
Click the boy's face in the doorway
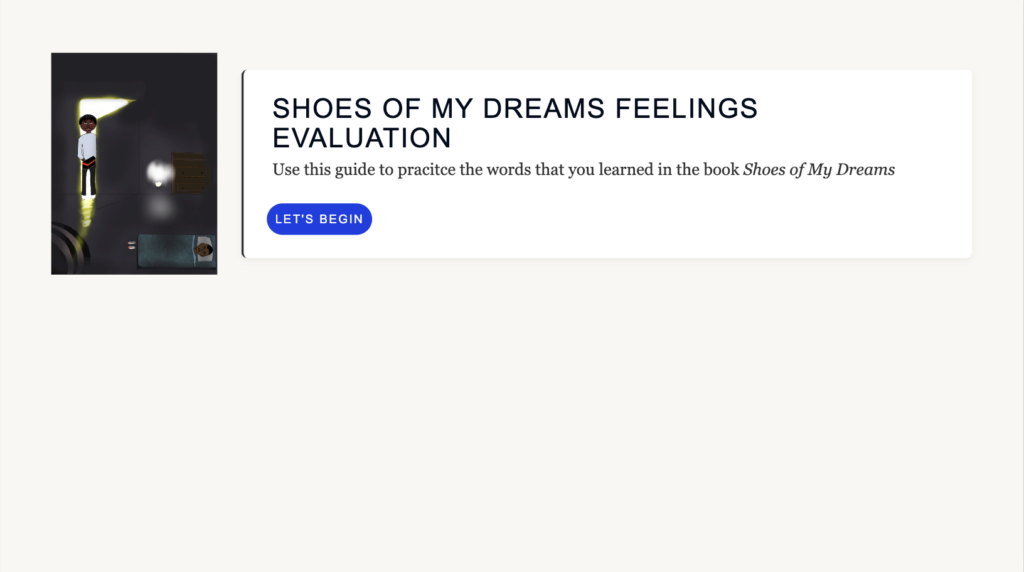(88, 123)
